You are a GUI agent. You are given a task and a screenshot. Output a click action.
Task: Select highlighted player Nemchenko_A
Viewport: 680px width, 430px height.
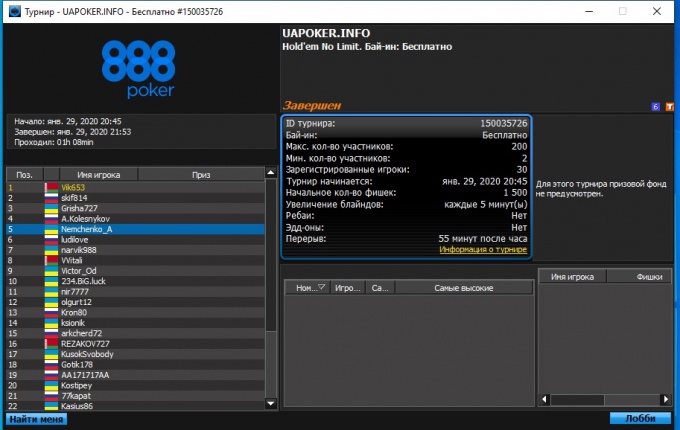(136, 229)
